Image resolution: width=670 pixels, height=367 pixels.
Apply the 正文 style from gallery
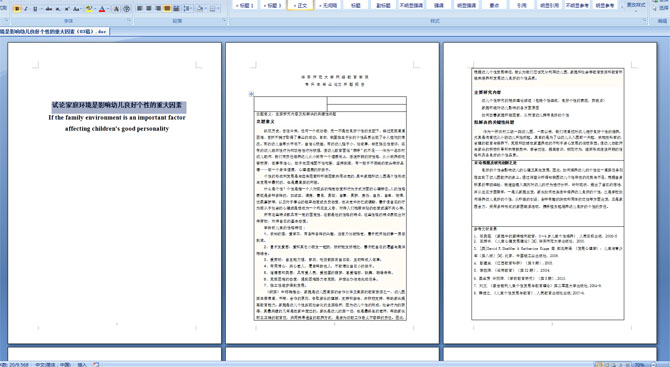(x=301, y=5)
